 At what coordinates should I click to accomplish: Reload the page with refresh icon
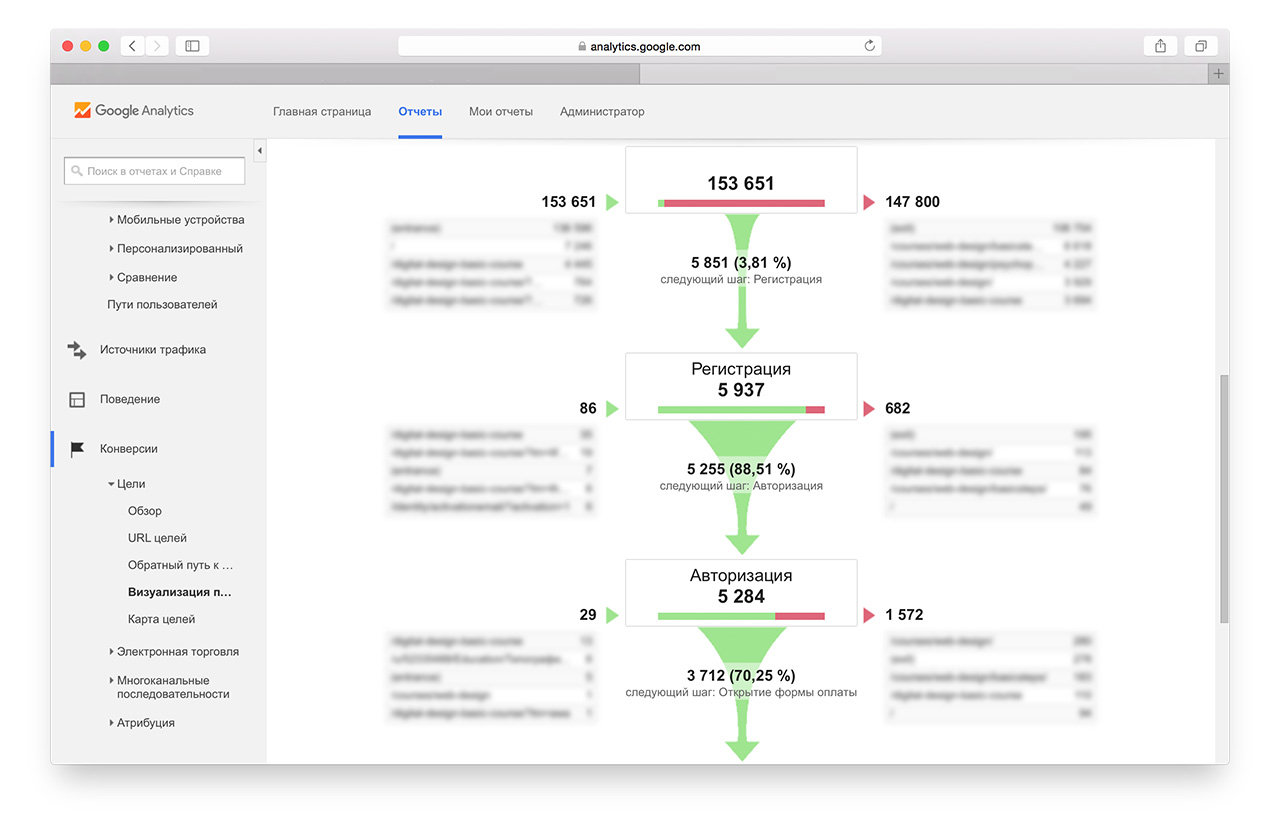(869, 46)
